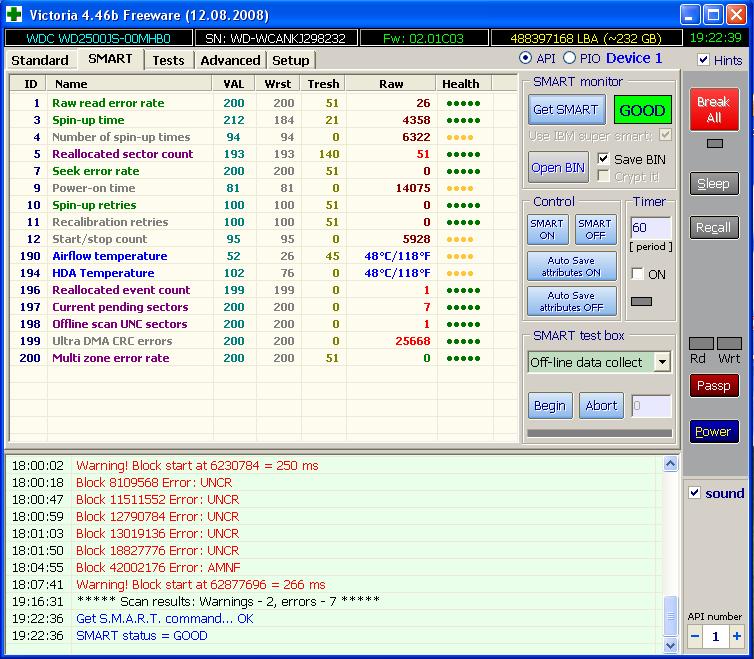The width and height of the screenshot is (754, 659).
Task: Decrease API number with minus button
Action: tap(694, 636)
